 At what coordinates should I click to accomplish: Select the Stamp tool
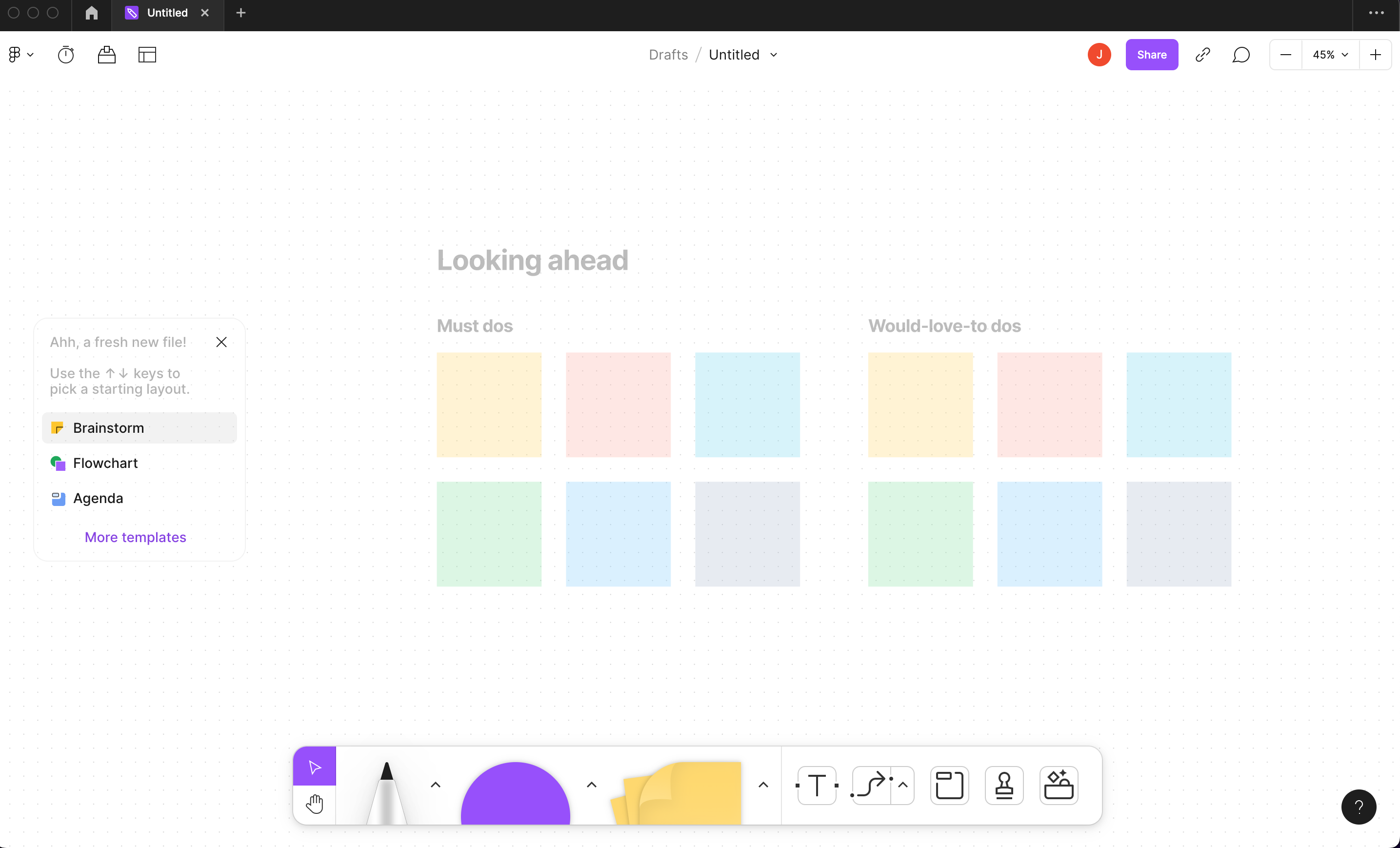coord(1004,786)
